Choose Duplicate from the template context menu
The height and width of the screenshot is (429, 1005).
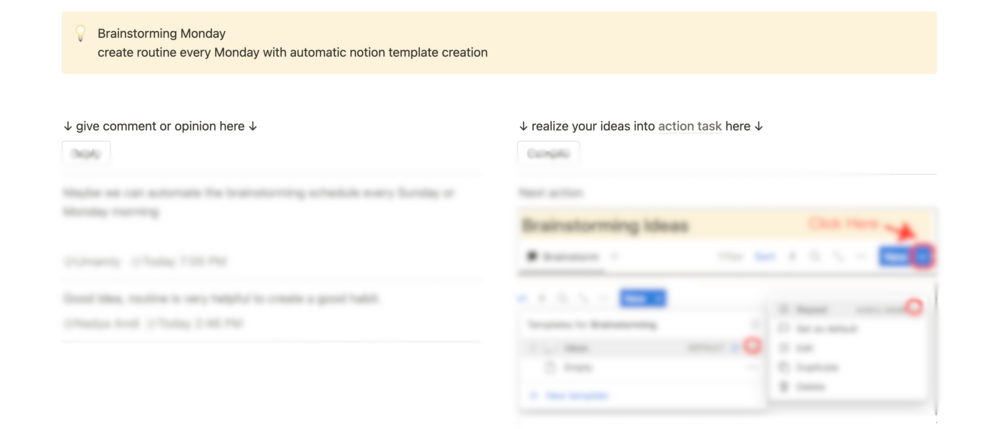[x=817, y=367]
